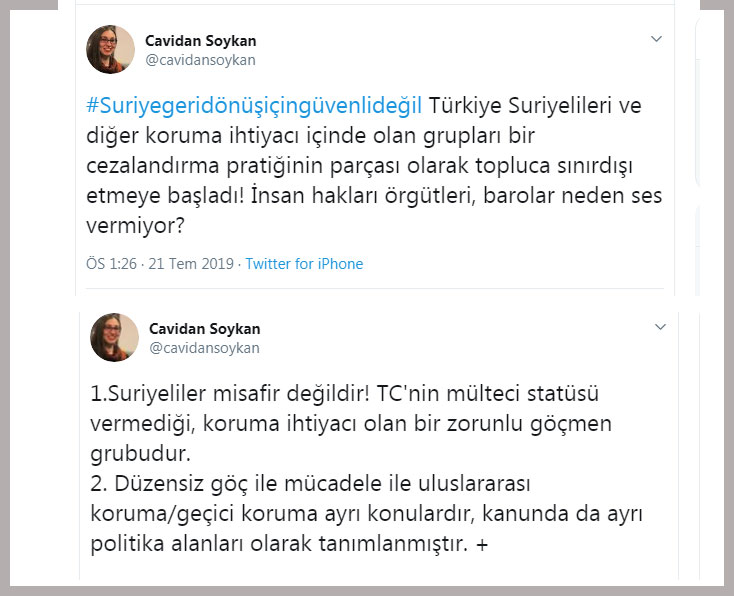The image size is (734, 596).
Task: Click Cavidan Soykan name on second tweet
Action: coord(204,329)
